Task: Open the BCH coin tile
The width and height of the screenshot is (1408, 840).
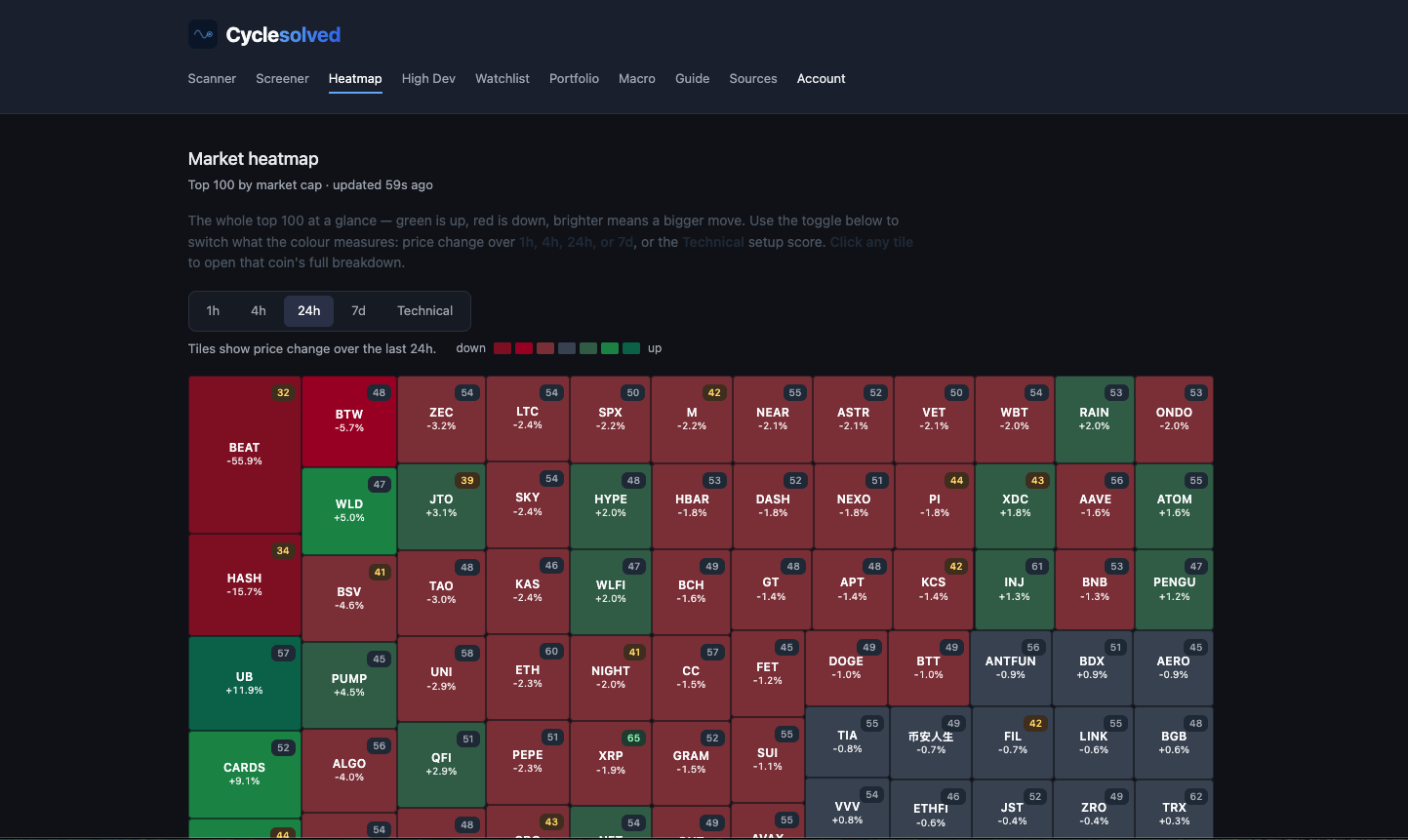Action: [x=692, y=592]
